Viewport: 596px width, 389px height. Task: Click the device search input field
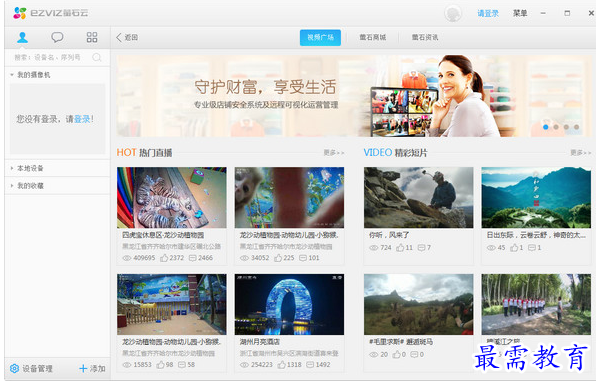(x=57, y=57)
